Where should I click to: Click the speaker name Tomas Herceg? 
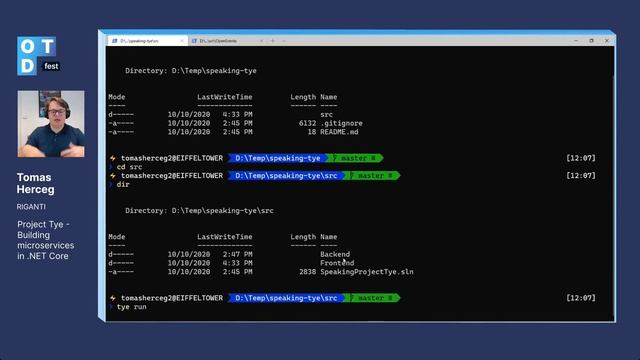click(36, 183)
